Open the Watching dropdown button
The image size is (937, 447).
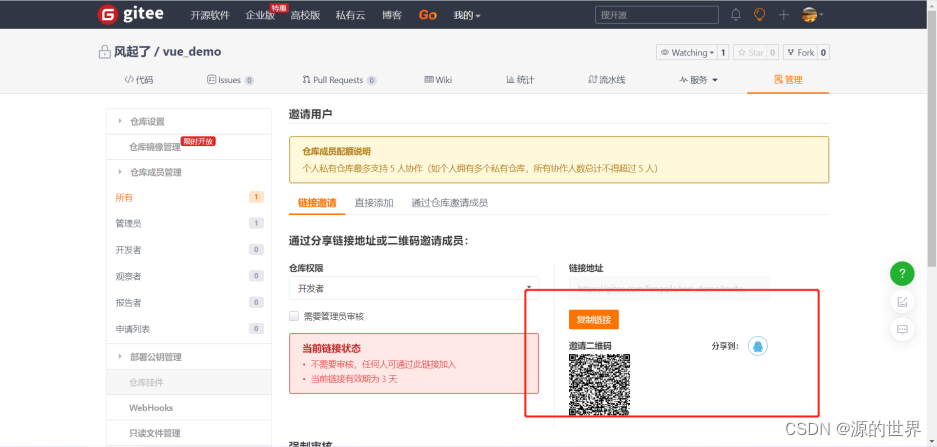[687, 53]
